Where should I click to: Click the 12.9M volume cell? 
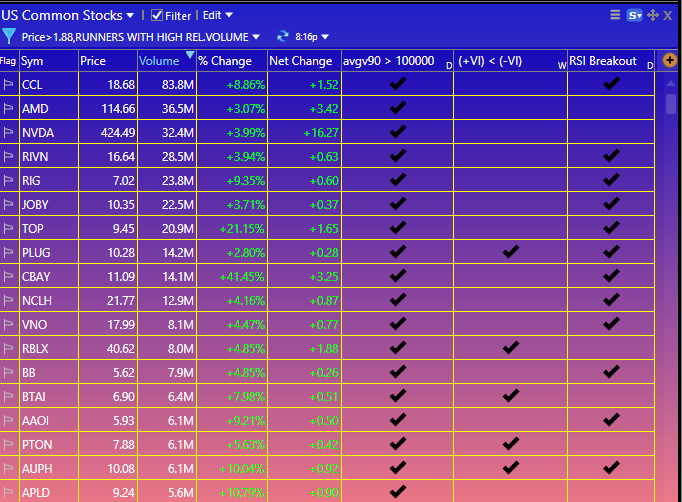167,300
